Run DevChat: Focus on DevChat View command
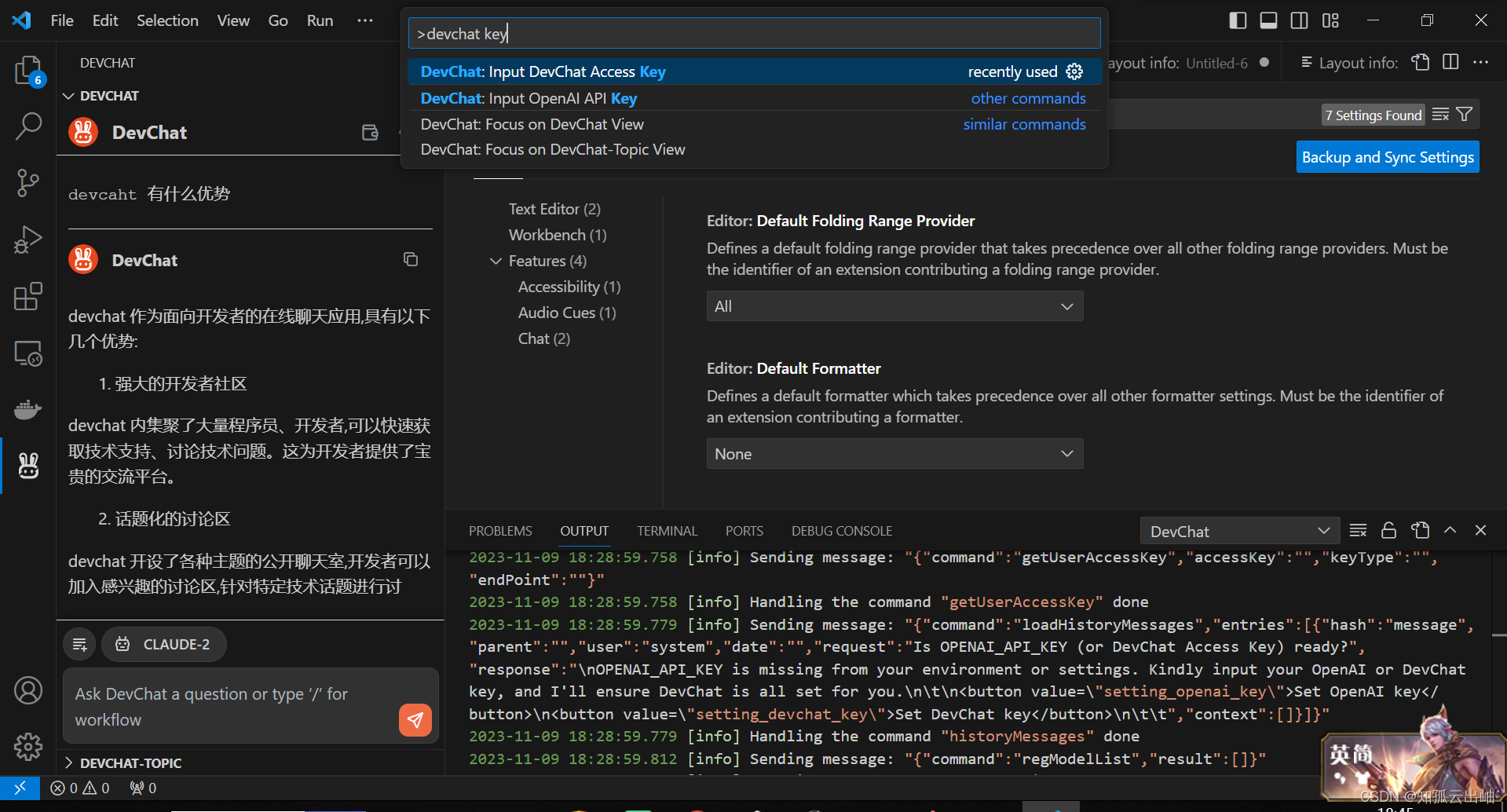The width and height of the screenshot is (1507, 812). pos(754,124)
